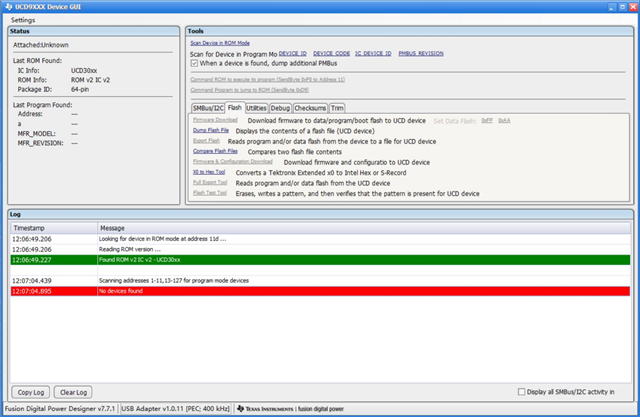Screen dimensions: 640x417
Task: Select the 'Found ROM v2 IC v2' log row
Action: click(x=320, y=260)
